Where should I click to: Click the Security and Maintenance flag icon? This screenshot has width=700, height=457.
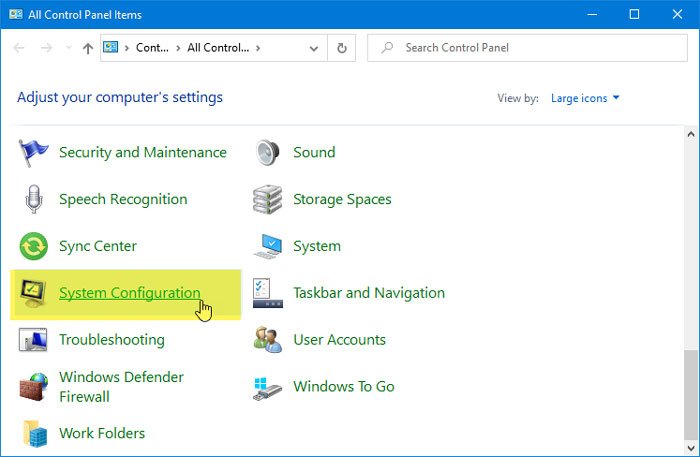(34, 153)
